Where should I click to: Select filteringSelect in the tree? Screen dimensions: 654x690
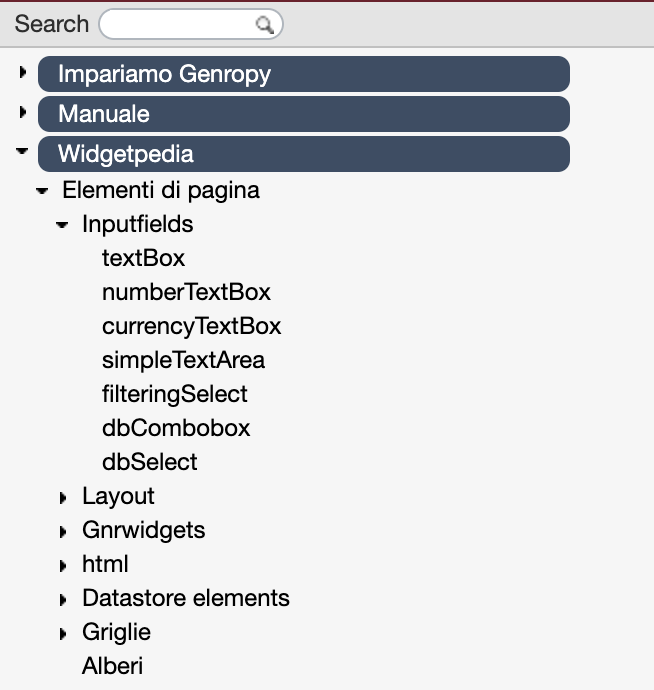click(x=175, y=394)
